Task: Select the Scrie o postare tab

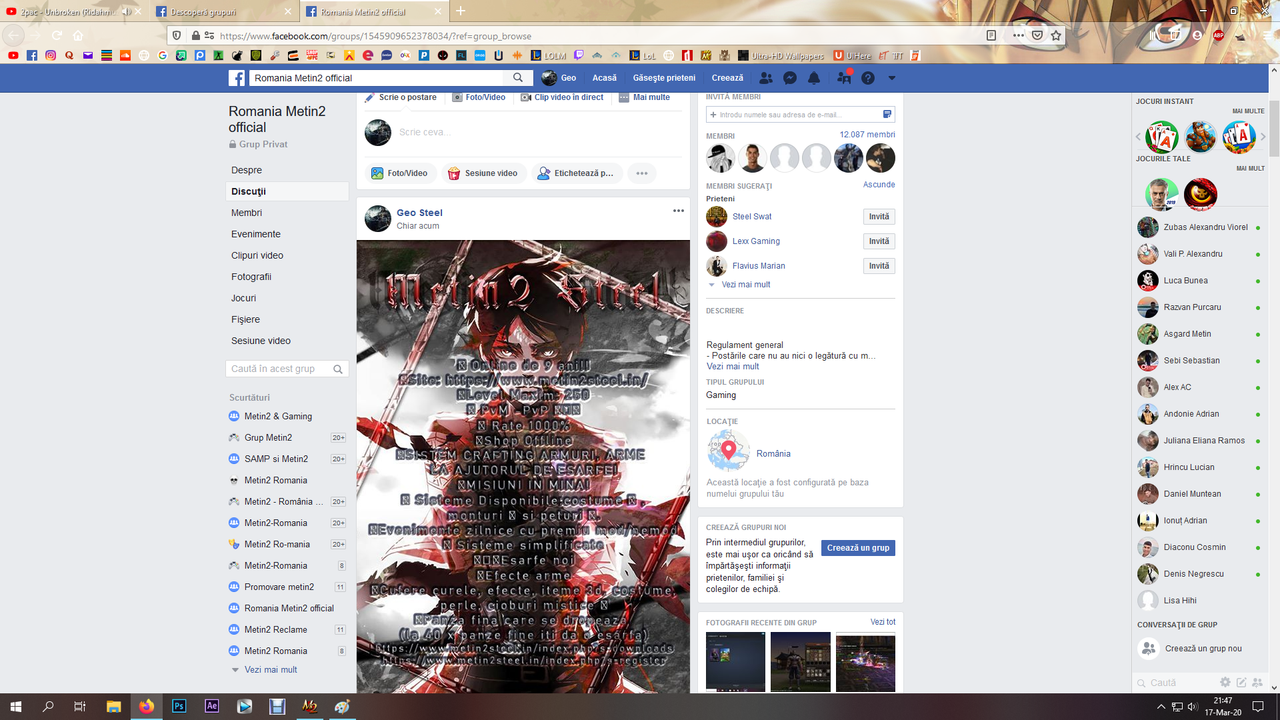Action: [x=401, y=97]
